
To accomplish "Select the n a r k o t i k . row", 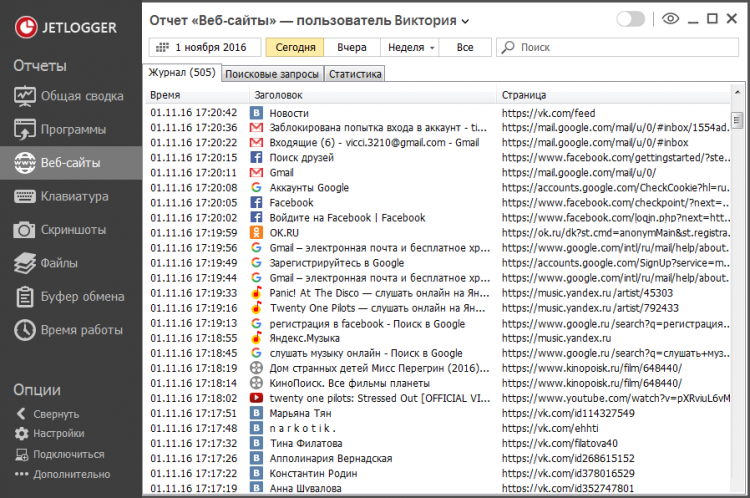I will [x=438, y=428].
